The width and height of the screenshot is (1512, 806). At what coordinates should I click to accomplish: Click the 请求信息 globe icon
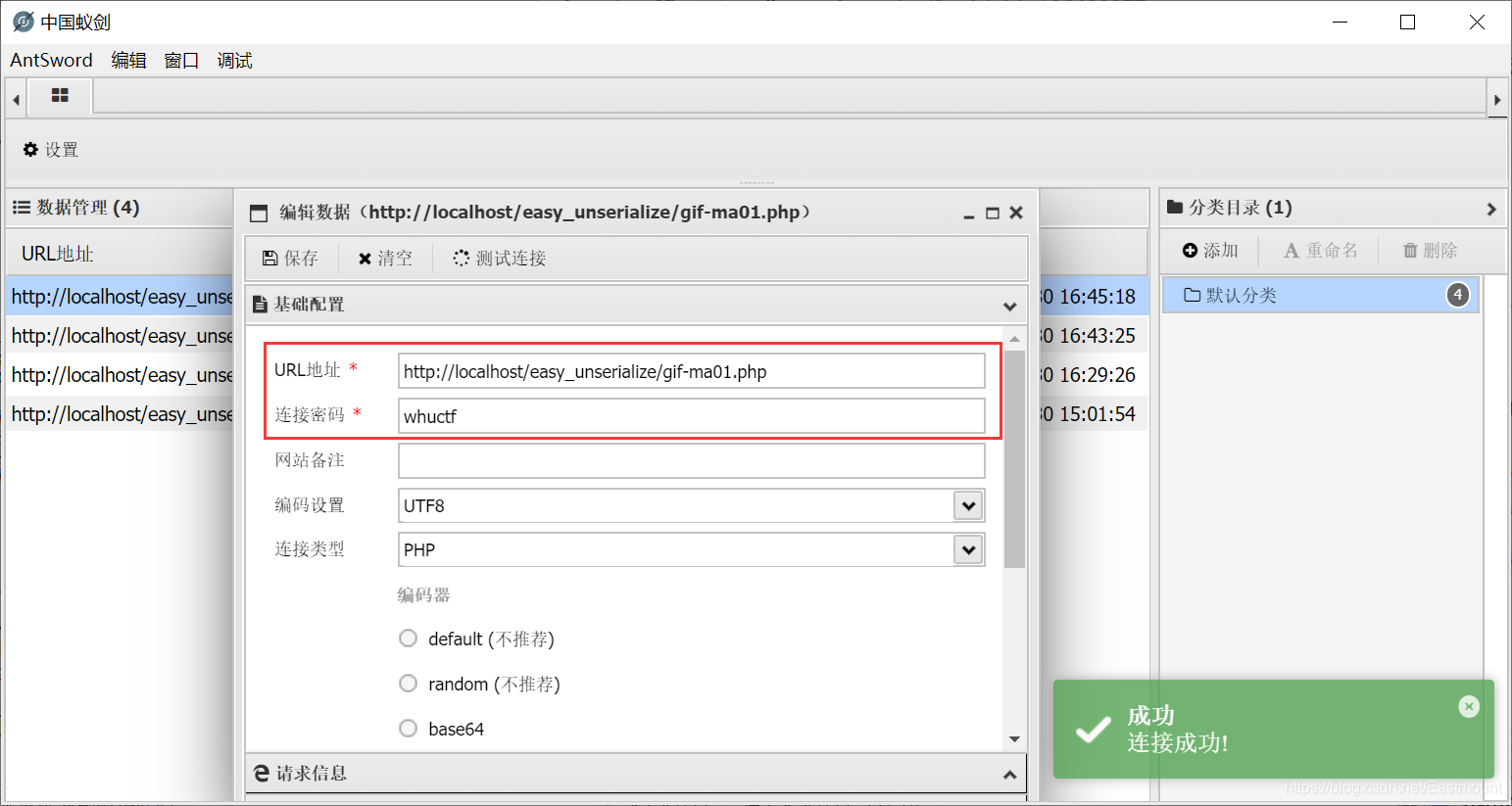coord(262,774)
